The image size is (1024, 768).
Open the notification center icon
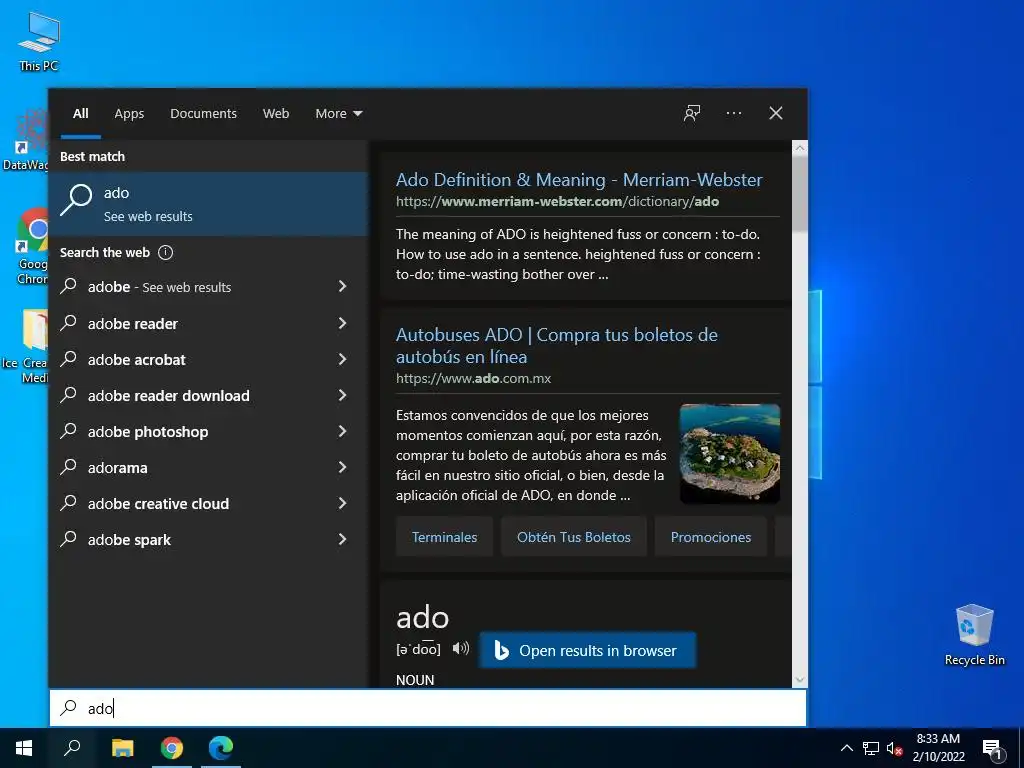pyautogui.click(x=992, y=749)
